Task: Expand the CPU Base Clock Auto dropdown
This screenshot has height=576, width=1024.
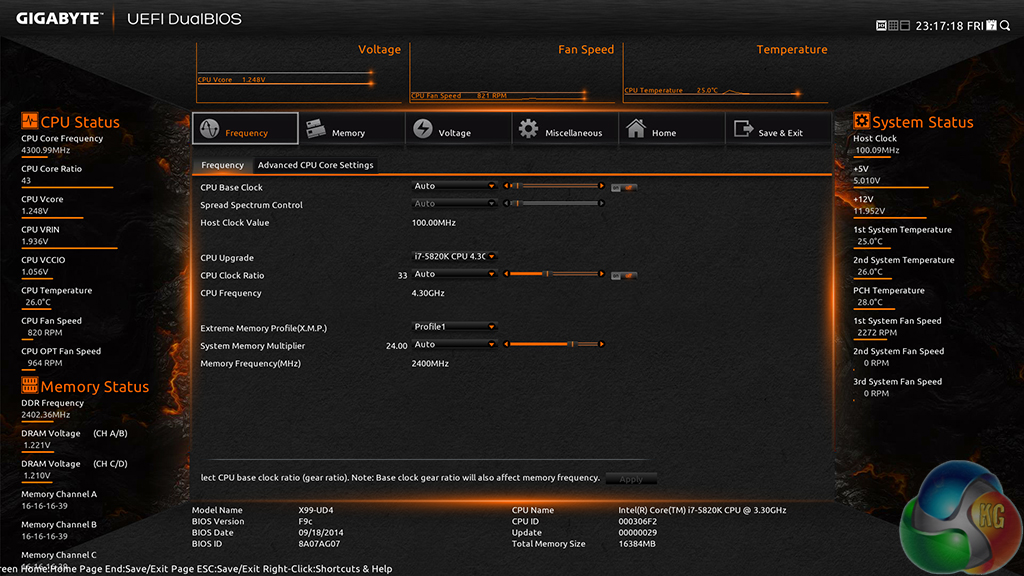Action: (455, 186)
